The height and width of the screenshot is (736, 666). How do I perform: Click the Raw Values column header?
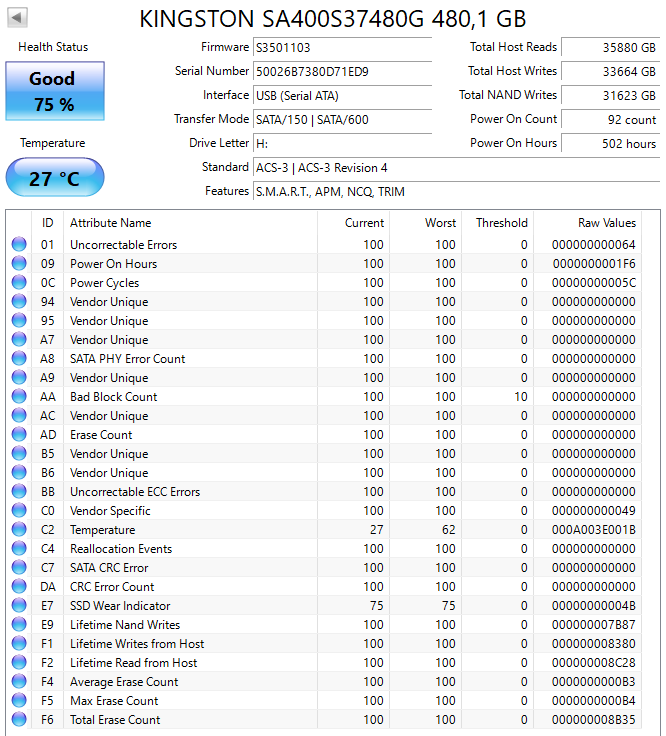point(606,223)
